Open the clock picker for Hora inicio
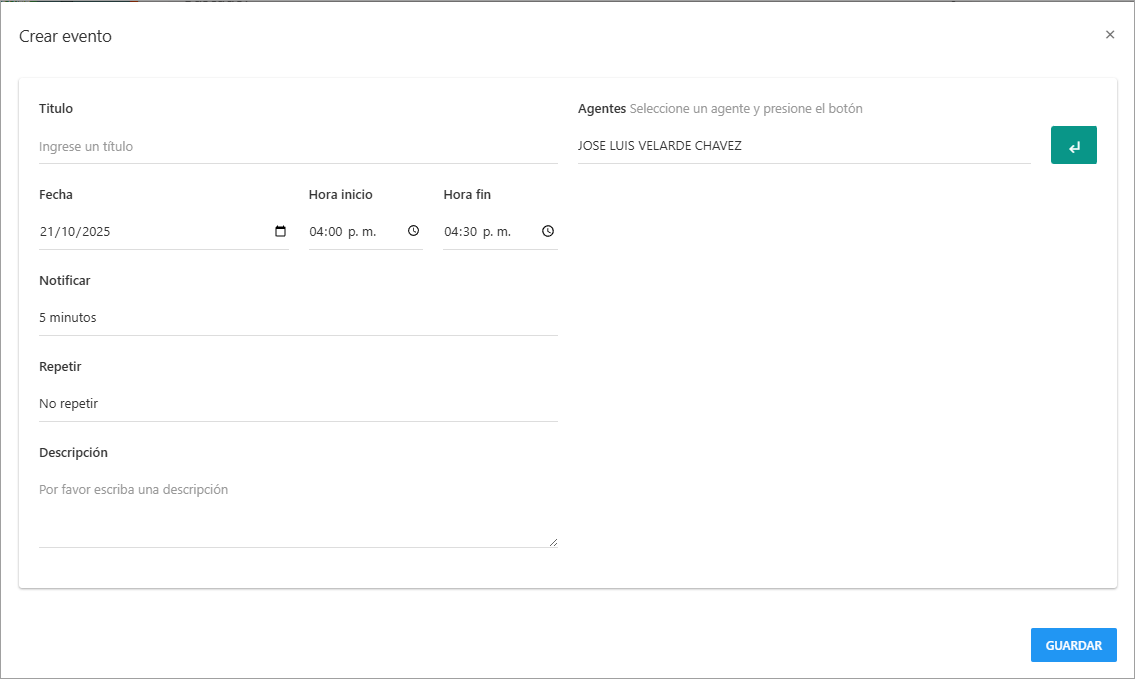Screen dimensions: 1135x679 coord(414,232)
